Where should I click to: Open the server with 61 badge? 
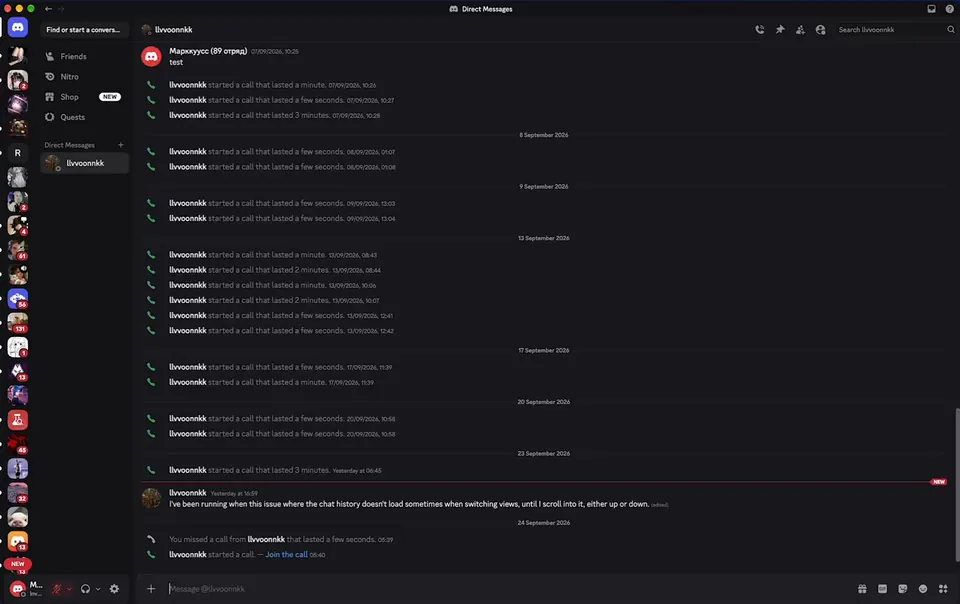(18, 250)
